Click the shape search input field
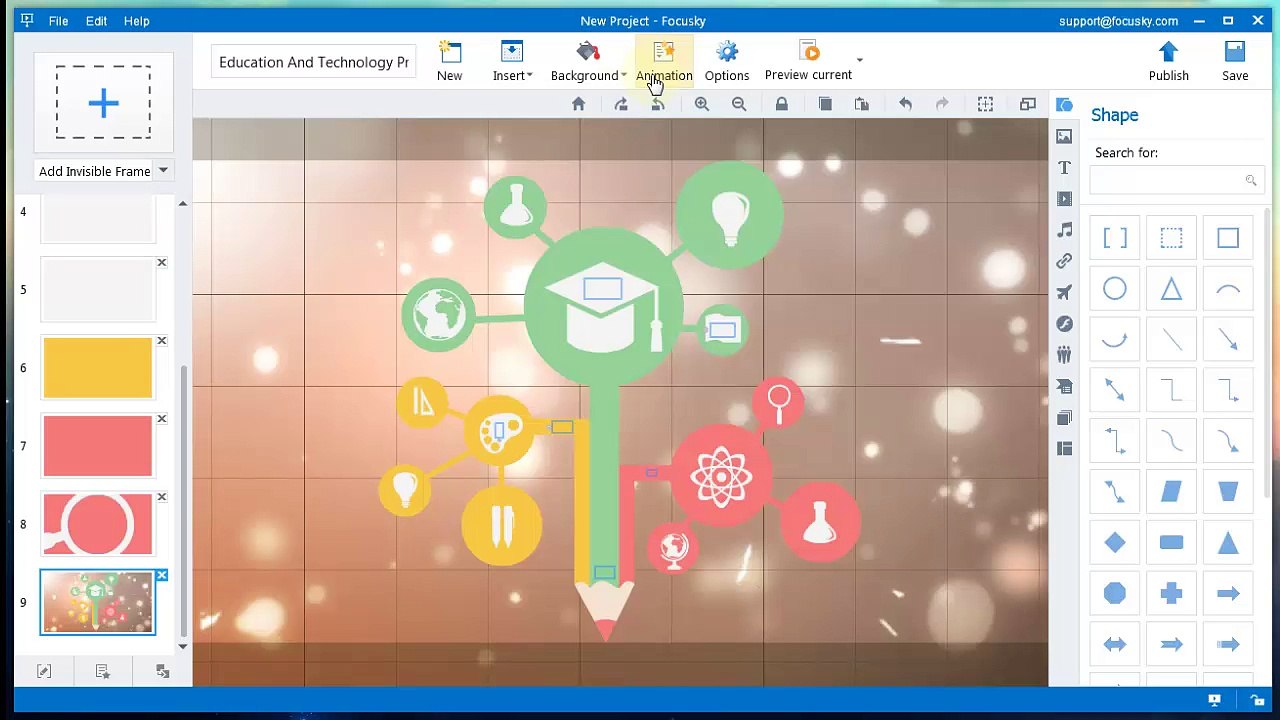1280x720 pixels. (x=1174, y=180)
